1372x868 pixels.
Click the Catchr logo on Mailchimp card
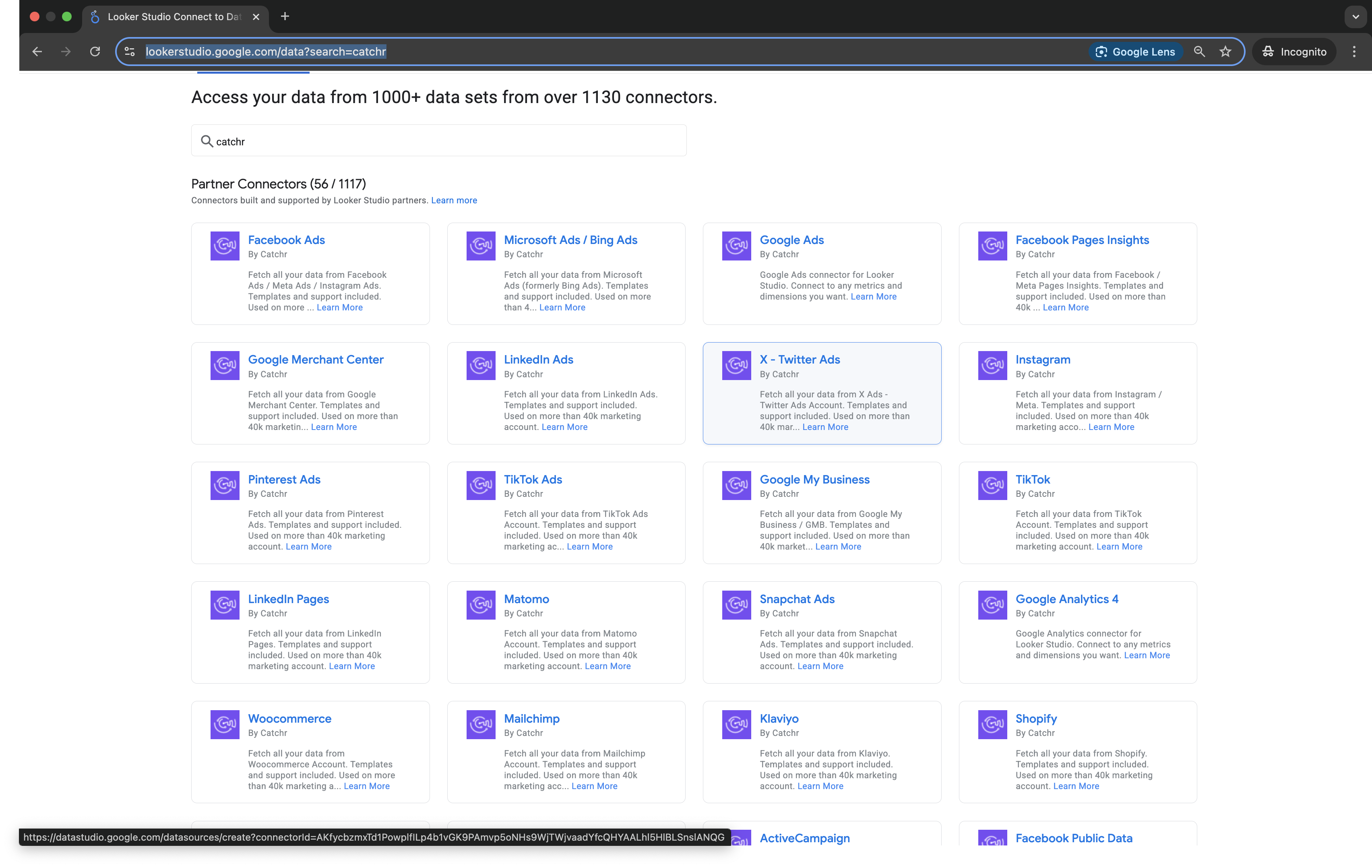(x=480, y=724)
